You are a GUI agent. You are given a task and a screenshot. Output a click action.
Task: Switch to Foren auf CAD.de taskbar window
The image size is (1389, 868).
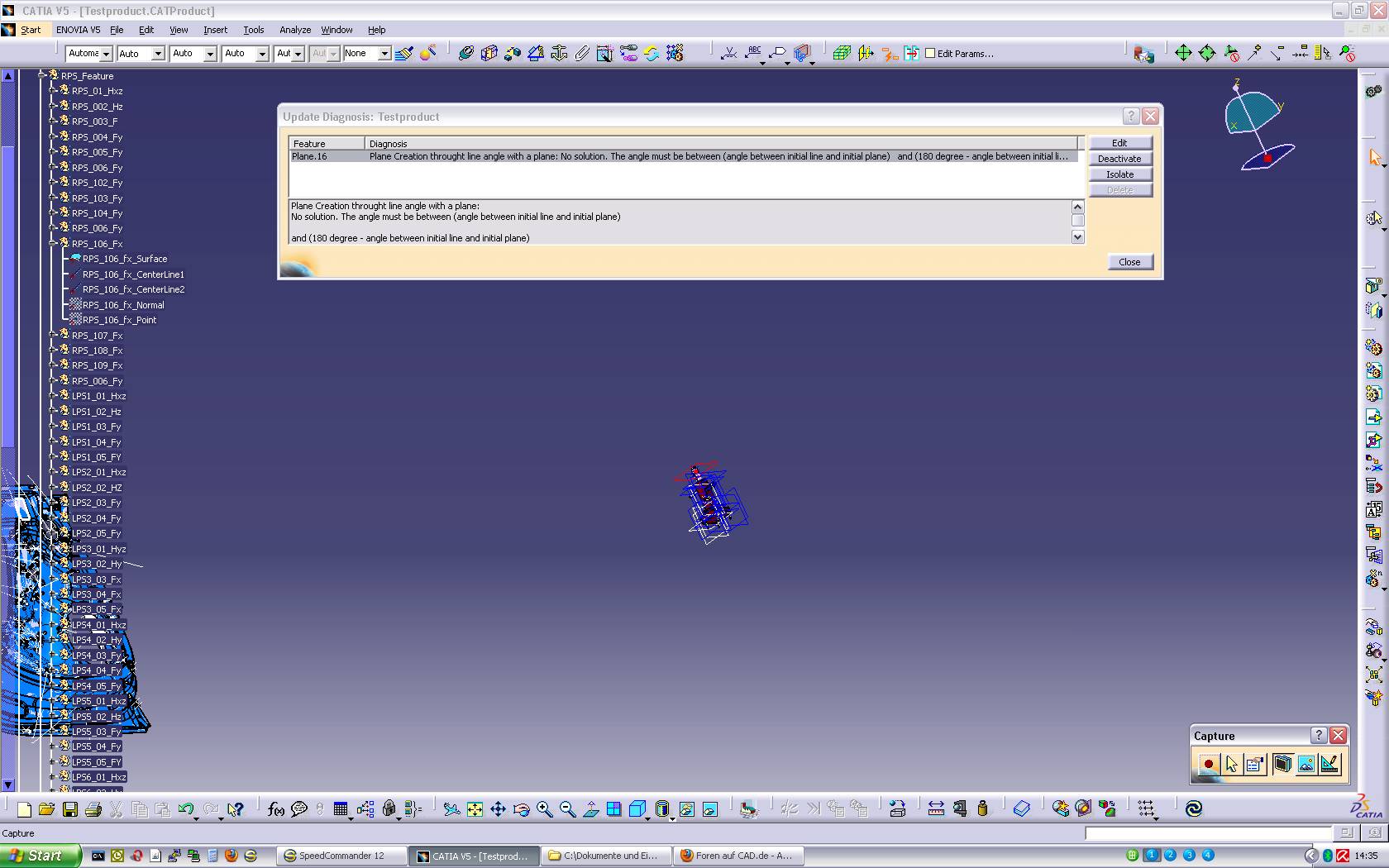(737, 856)
